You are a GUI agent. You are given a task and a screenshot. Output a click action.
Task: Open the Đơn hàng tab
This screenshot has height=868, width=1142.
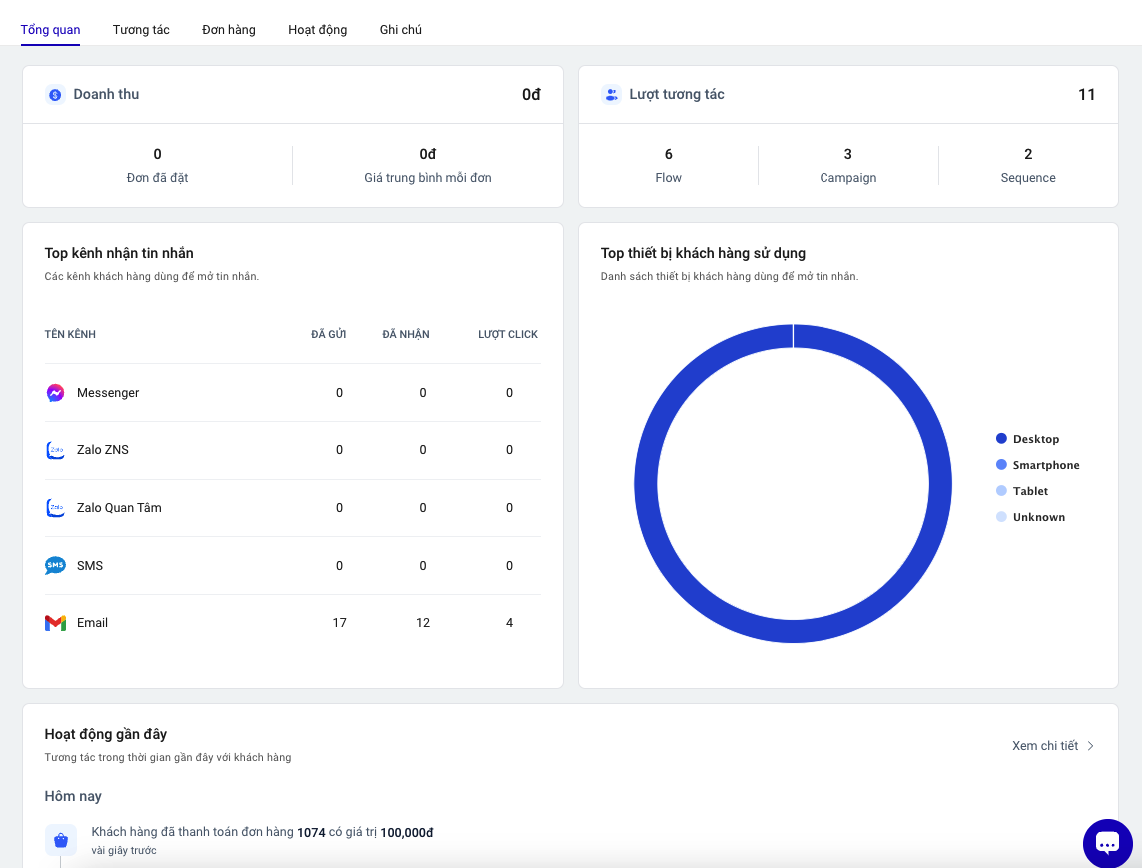click(229, 30)
